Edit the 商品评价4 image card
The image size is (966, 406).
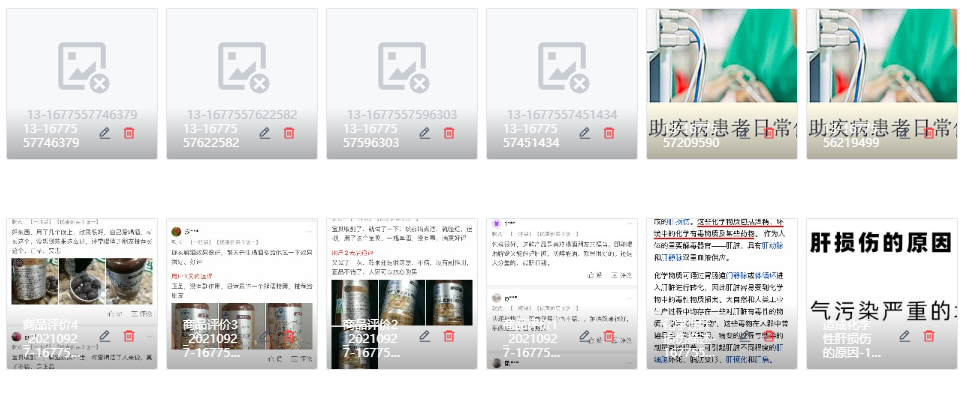coord(105,336)
